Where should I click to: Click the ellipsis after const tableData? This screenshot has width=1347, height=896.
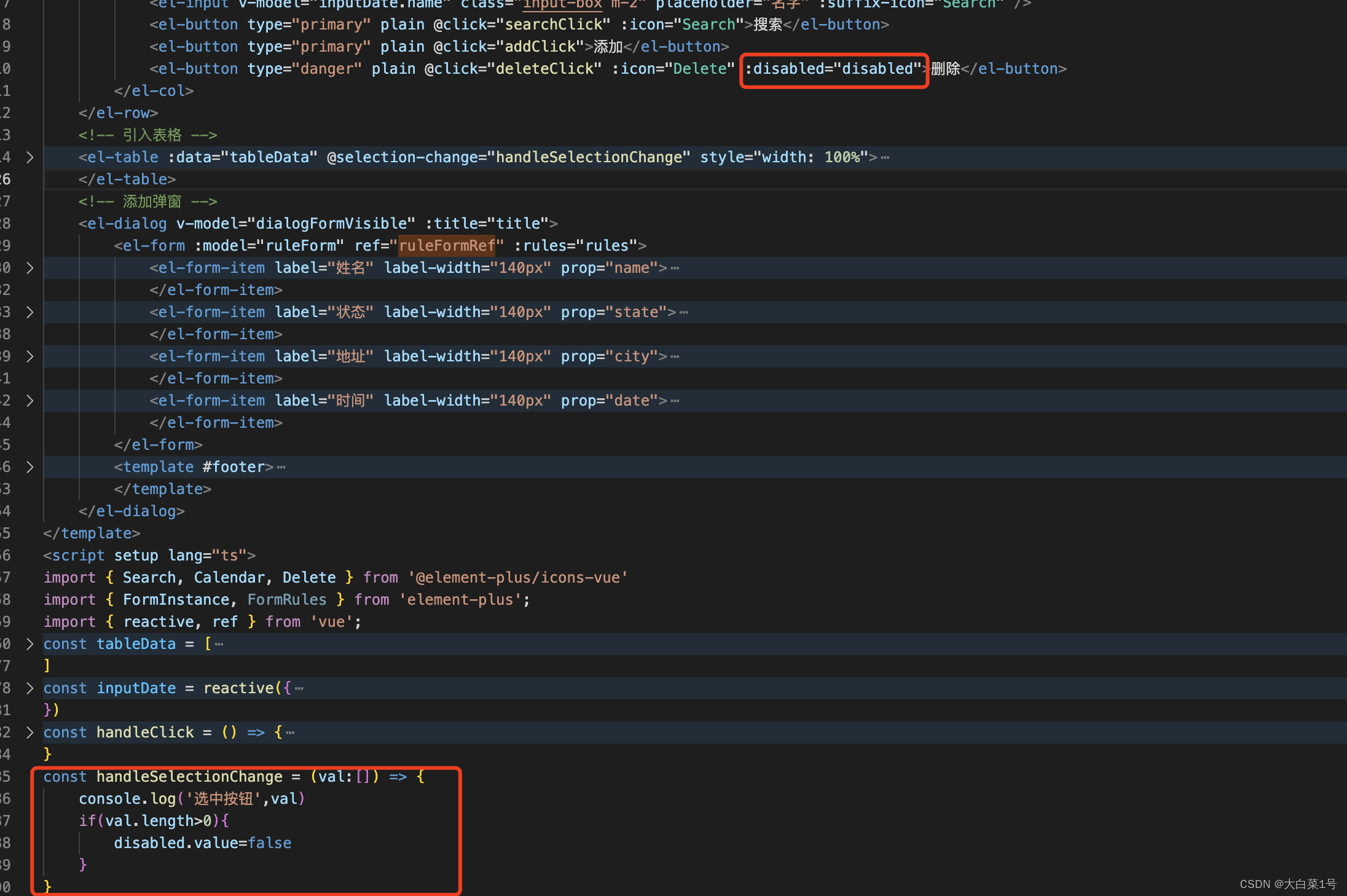tap(219, 645)
